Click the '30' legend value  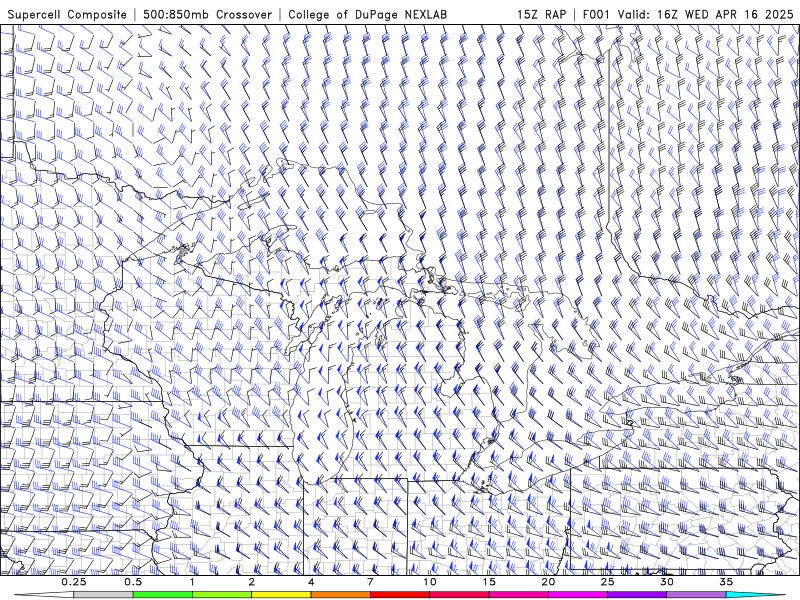[x=667, y=582]
